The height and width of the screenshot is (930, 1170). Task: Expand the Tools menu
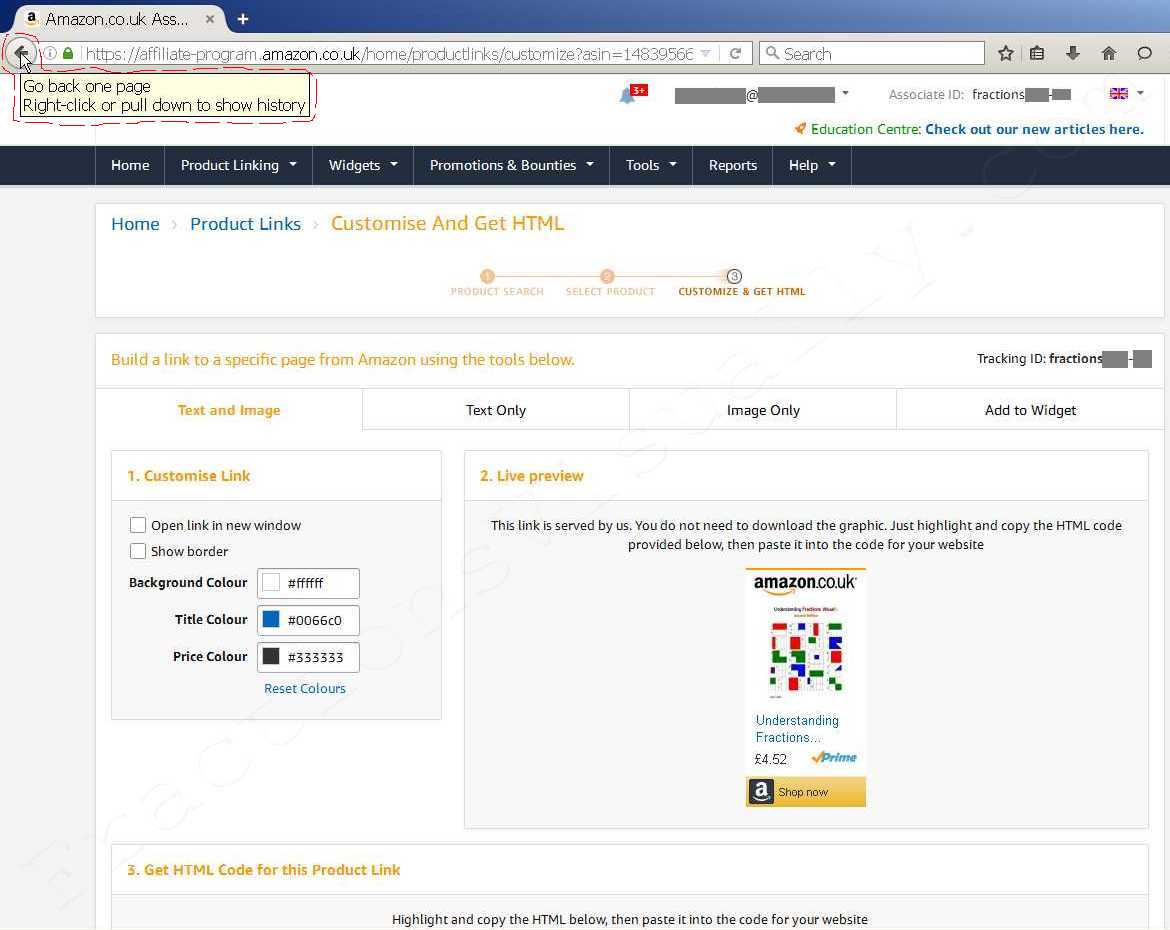pos(651,165)
